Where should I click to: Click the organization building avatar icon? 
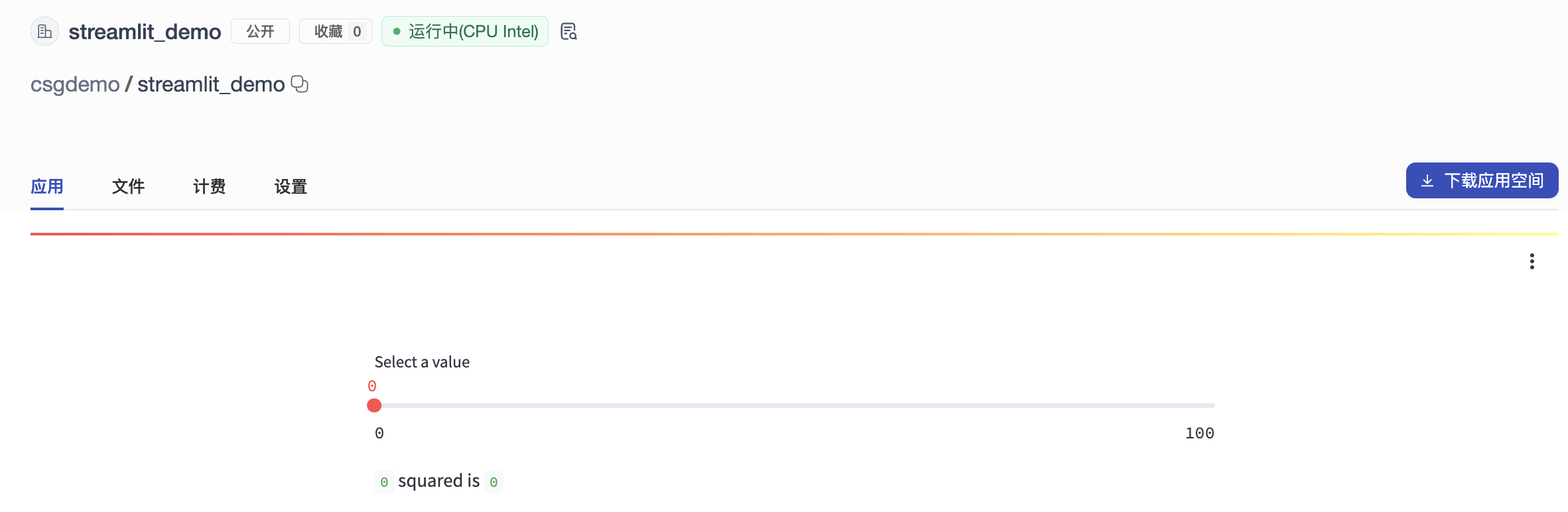click(44, 31)
